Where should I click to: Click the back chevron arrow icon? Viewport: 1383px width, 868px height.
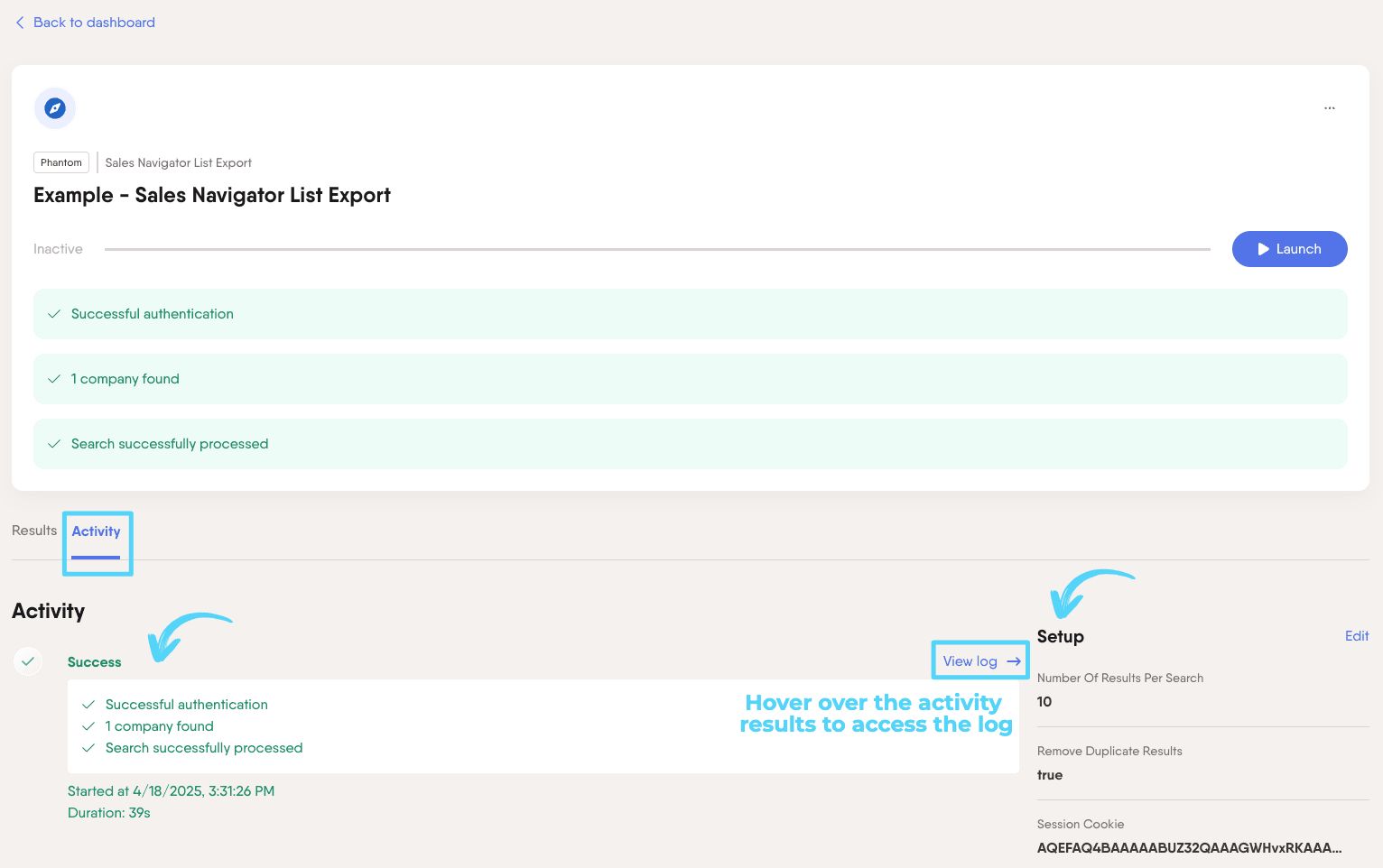[x=20, y=23]
